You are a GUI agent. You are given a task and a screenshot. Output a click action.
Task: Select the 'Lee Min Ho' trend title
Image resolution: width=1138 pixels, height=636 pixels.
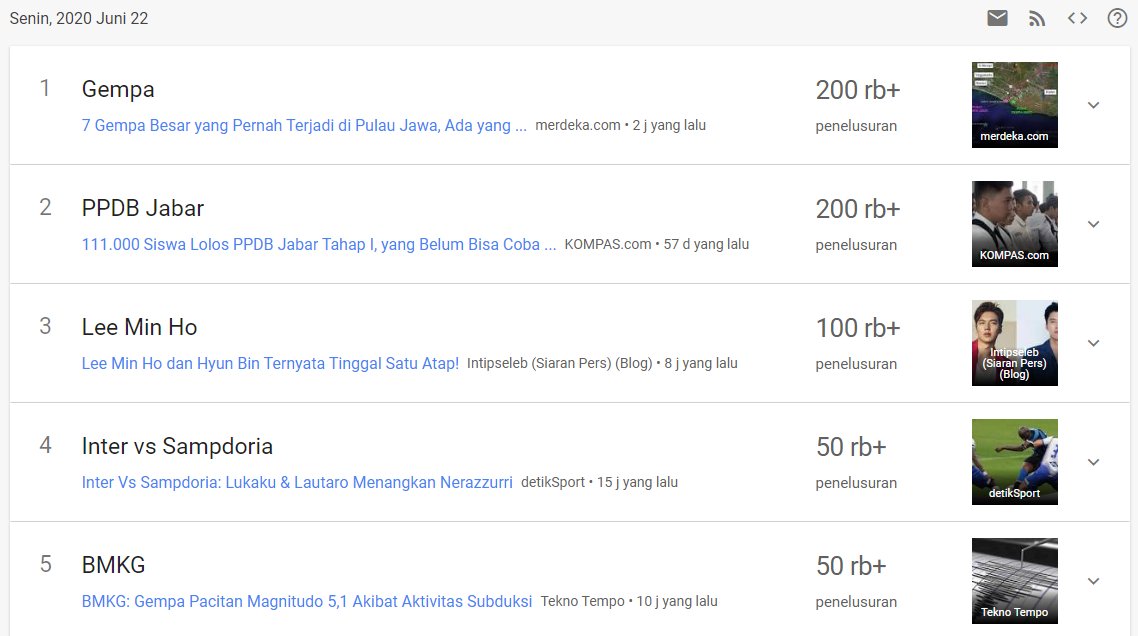[139, 327]
